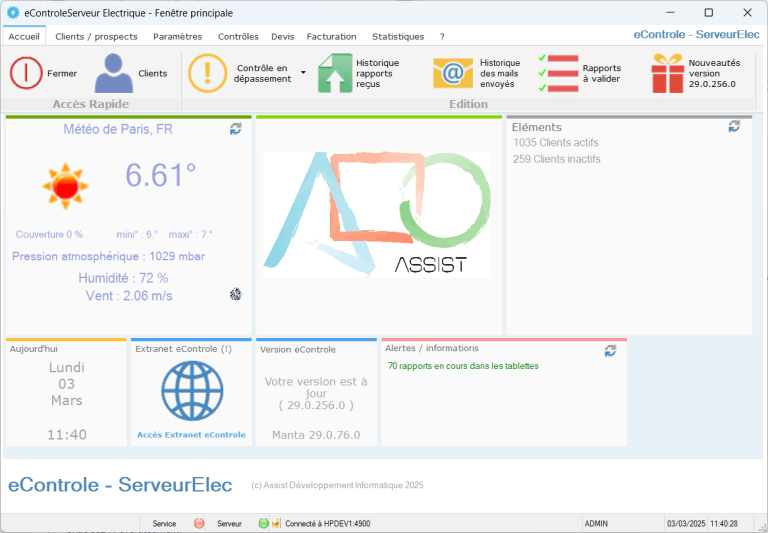Click Nouveautés version 29.0.256.0 label
The width and height of the screenshot is (768, 533).
coord(714,73)
